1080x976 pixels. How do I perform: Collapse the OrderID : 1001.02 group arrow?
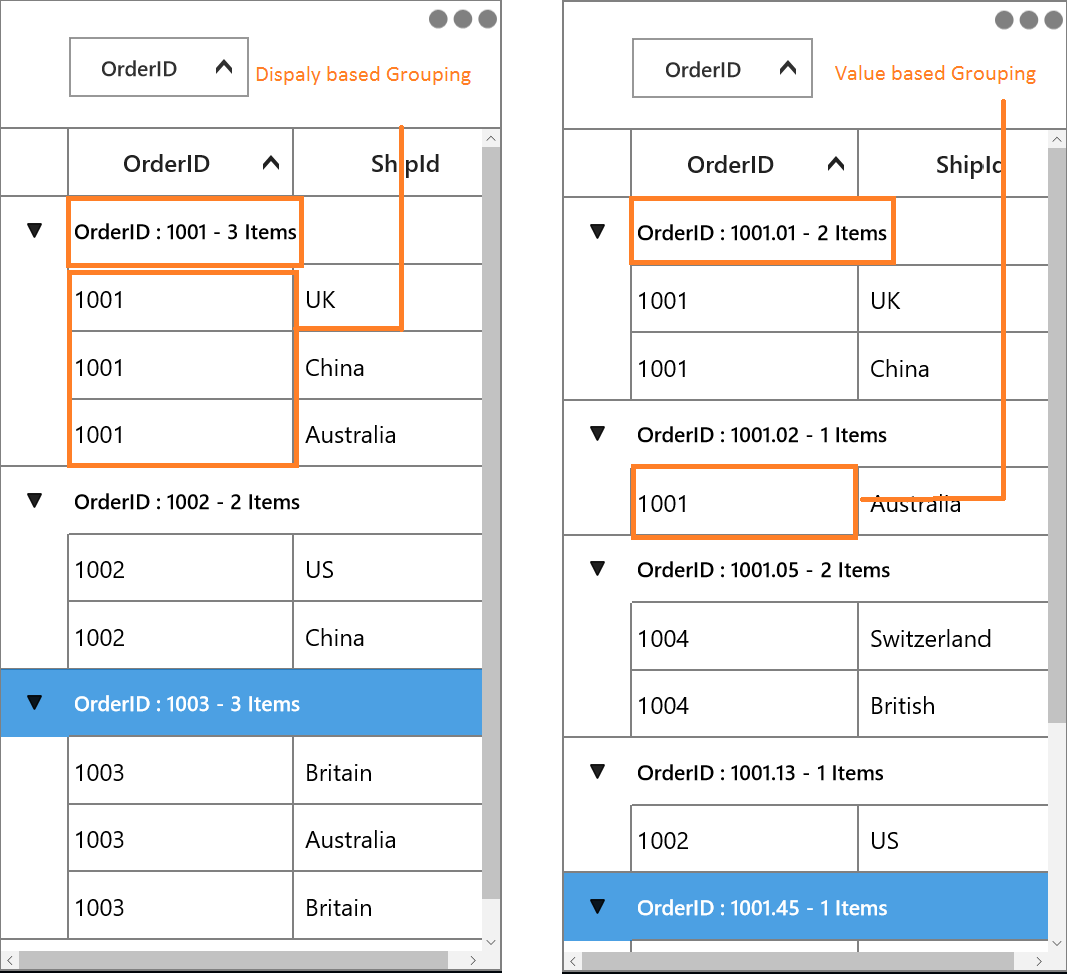coord(598,434)
